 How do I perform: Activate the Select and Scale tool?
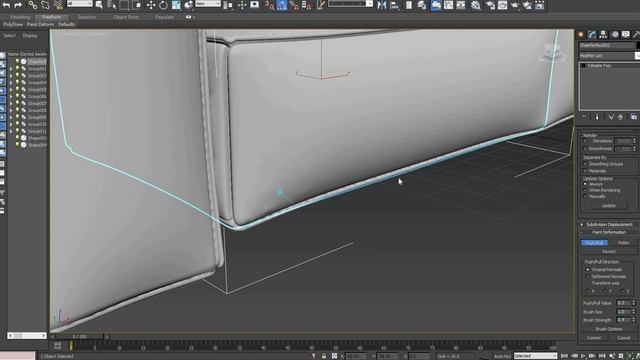coord(176,5)
